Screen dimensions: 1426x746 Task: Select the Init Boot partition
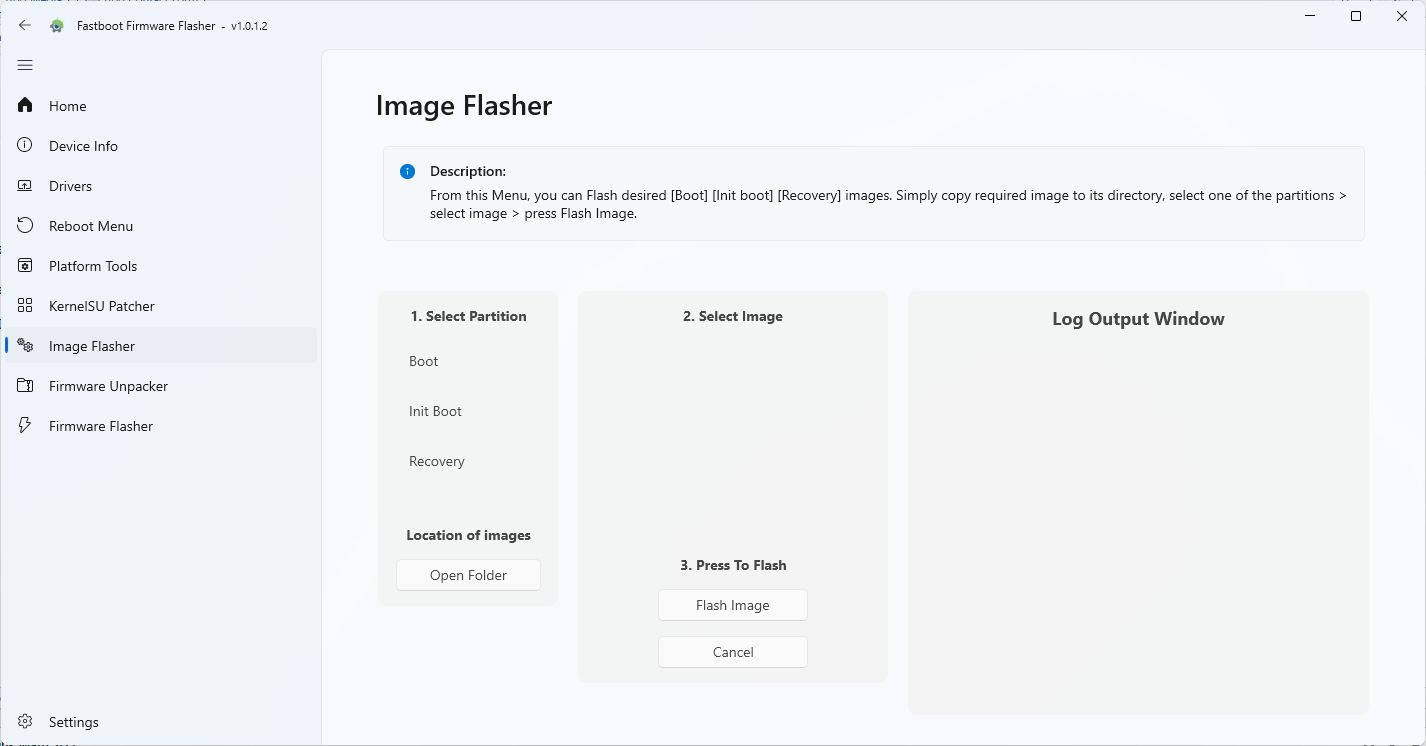(x=434, y=411)
